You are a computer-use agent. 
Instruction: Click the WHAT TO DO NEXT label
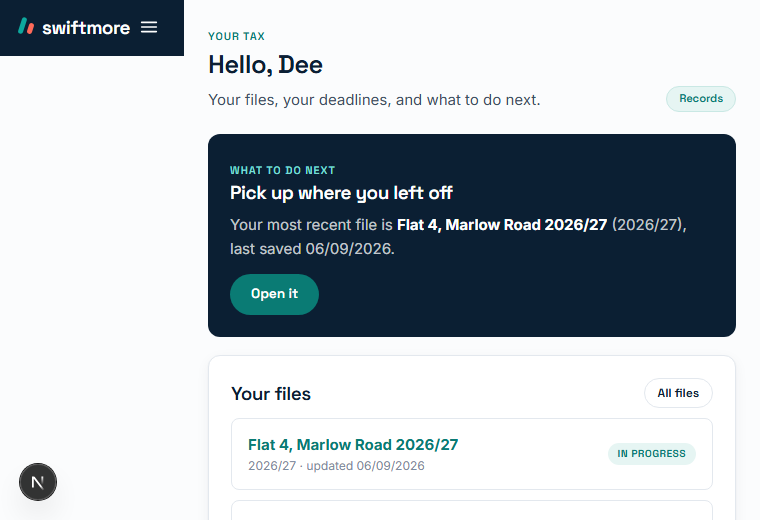pos(283,171)
